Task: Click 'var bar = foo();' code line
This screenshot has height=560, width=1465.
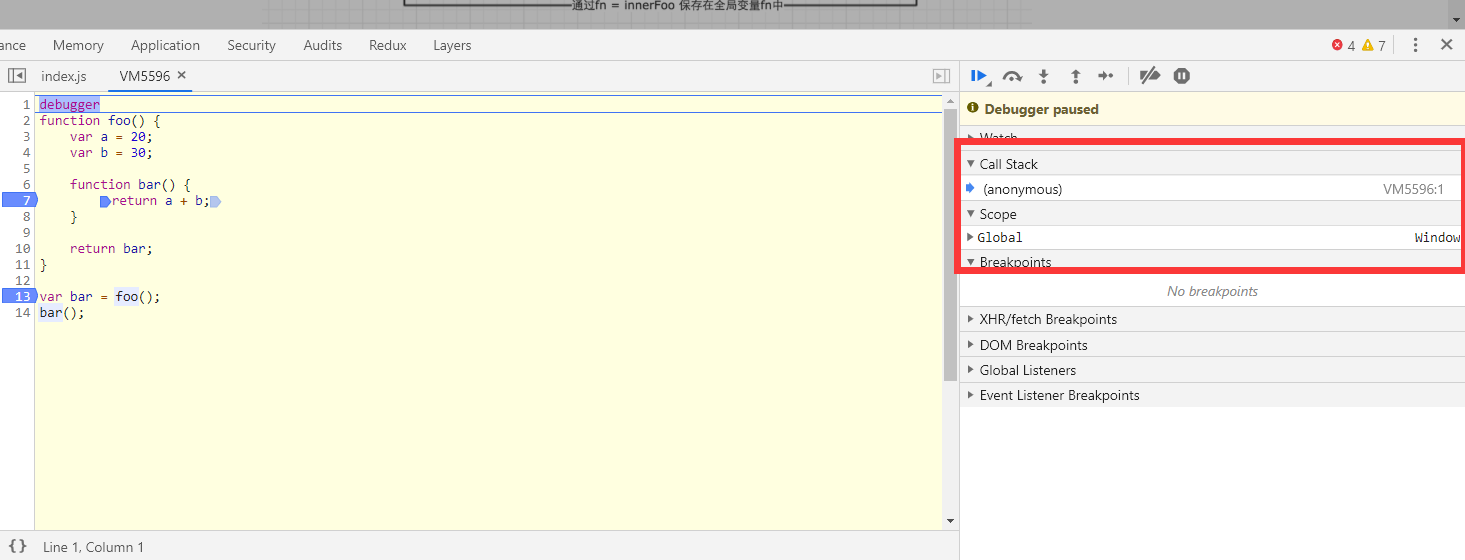Action: [x=100, y=297]
